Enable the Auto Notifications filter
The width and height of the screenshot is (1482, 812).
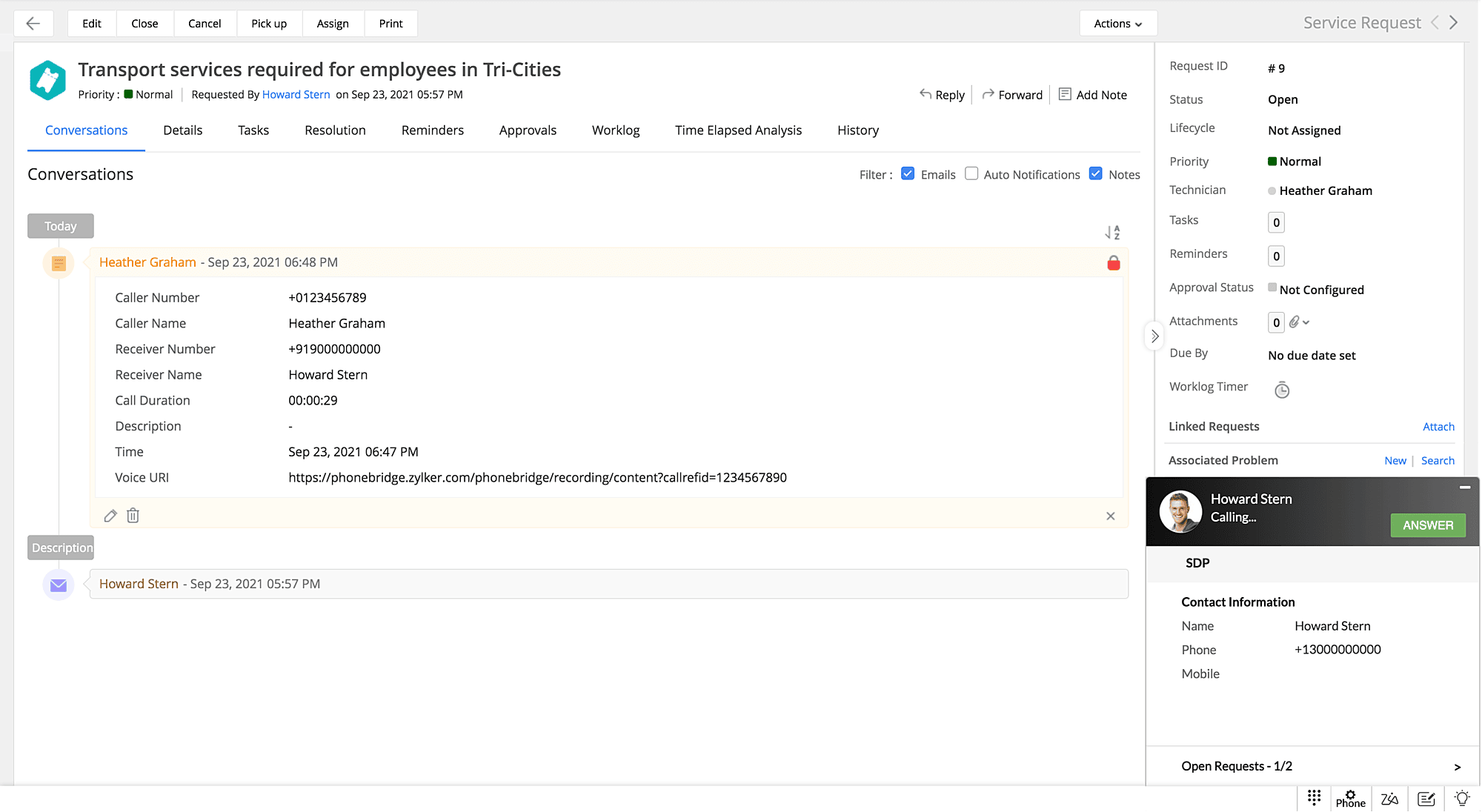[x=971, y=174]
